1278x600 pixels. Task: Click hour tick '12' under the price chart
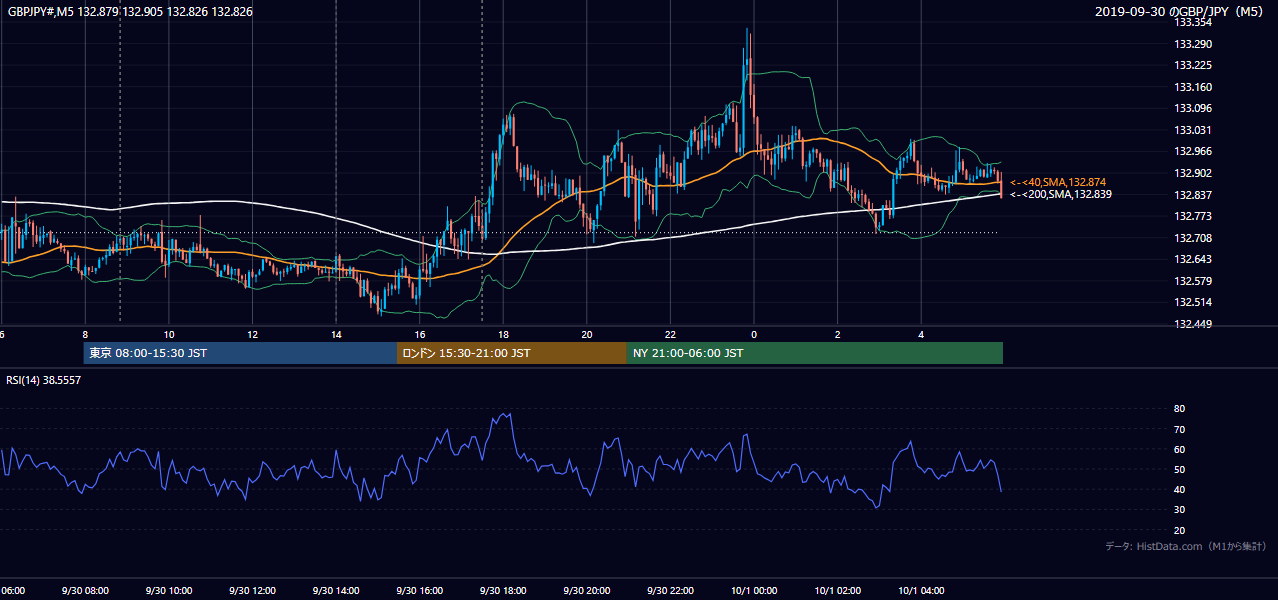coord(253,334)
